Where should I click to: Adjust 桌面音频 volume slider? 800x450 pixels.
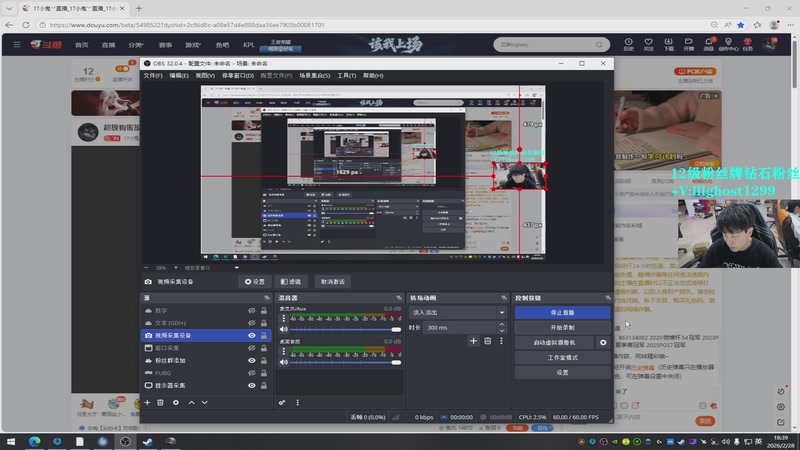tap(345, 362)
